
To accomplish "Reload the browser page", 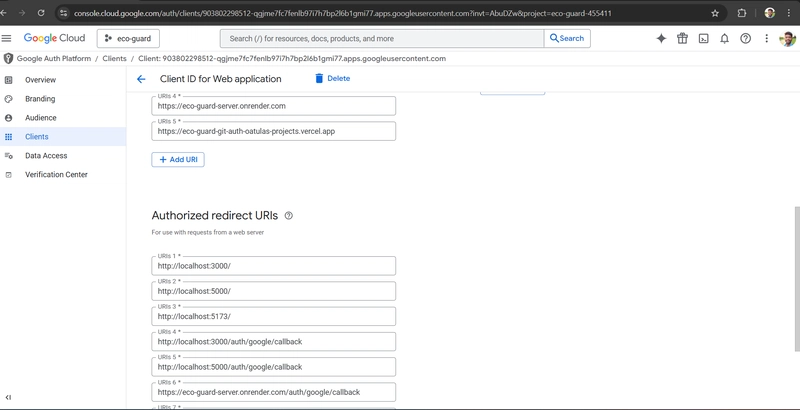I will [41, 13].
